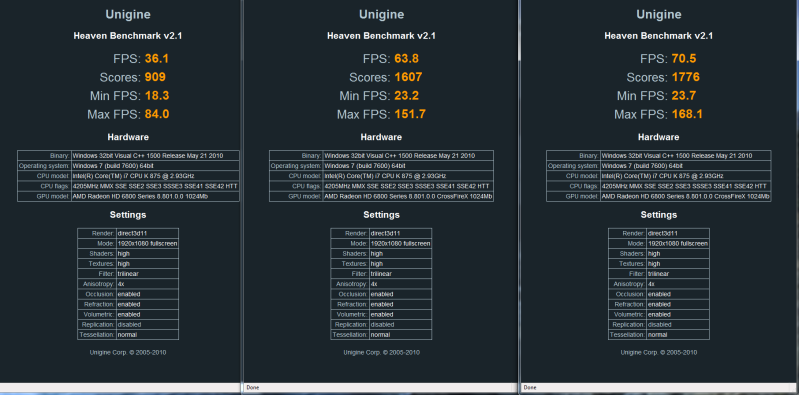Click the 63.8 FPS result value
The image size is (799, 395).
coord(406,59)
